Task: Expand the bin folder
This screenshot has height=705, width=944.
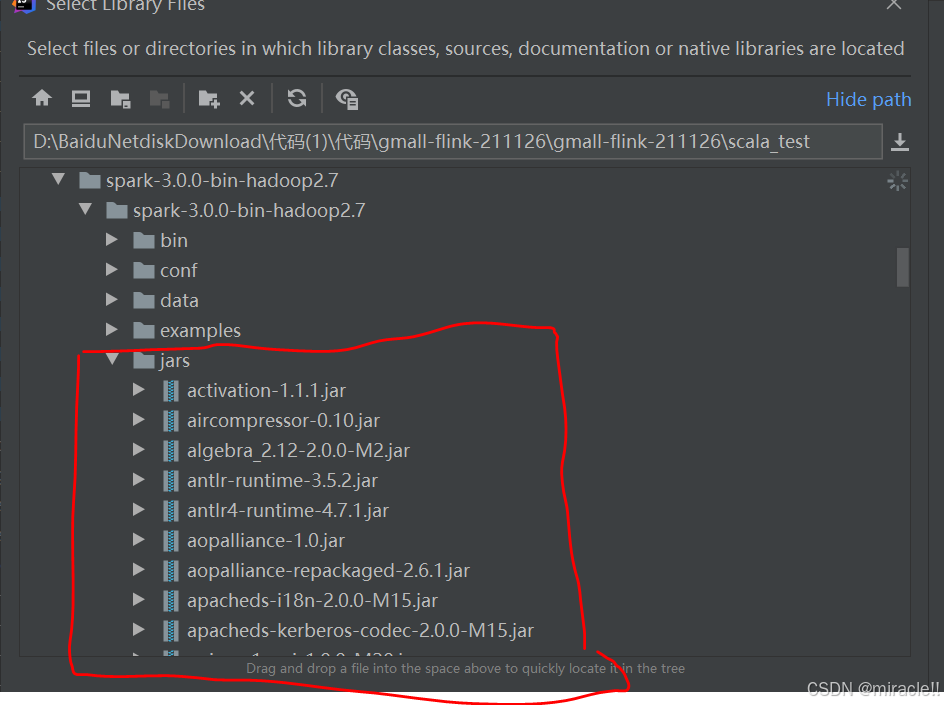Action: pos(112,240)
